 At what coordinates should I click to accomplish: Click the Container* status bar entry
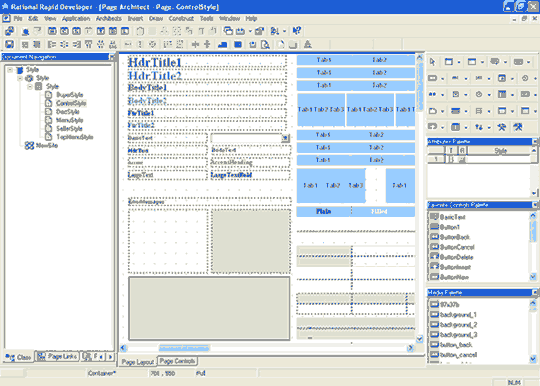[x=102, y=373]
